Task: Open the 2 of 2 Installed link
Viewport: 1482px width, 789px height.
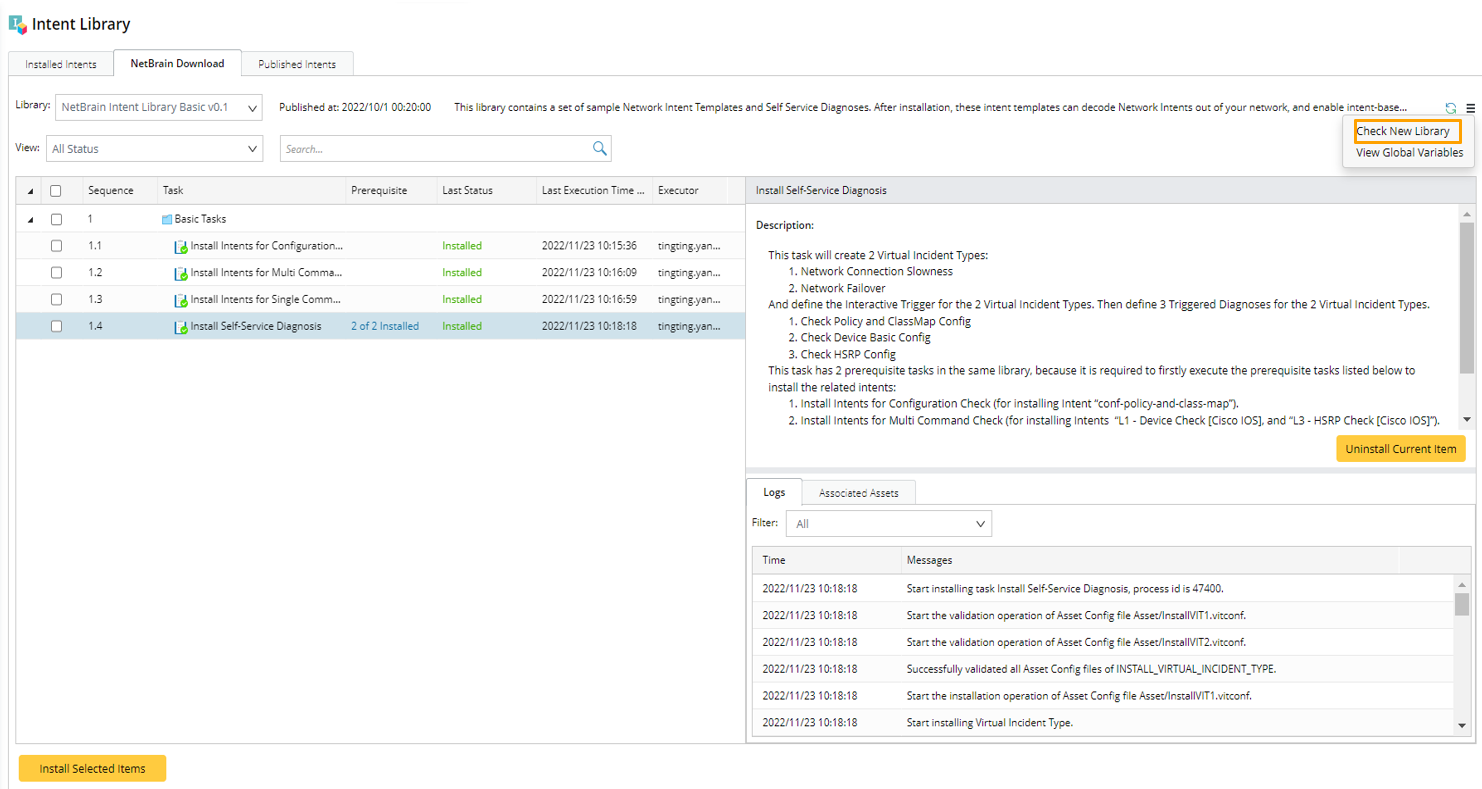Action: [x=385, y=326]
